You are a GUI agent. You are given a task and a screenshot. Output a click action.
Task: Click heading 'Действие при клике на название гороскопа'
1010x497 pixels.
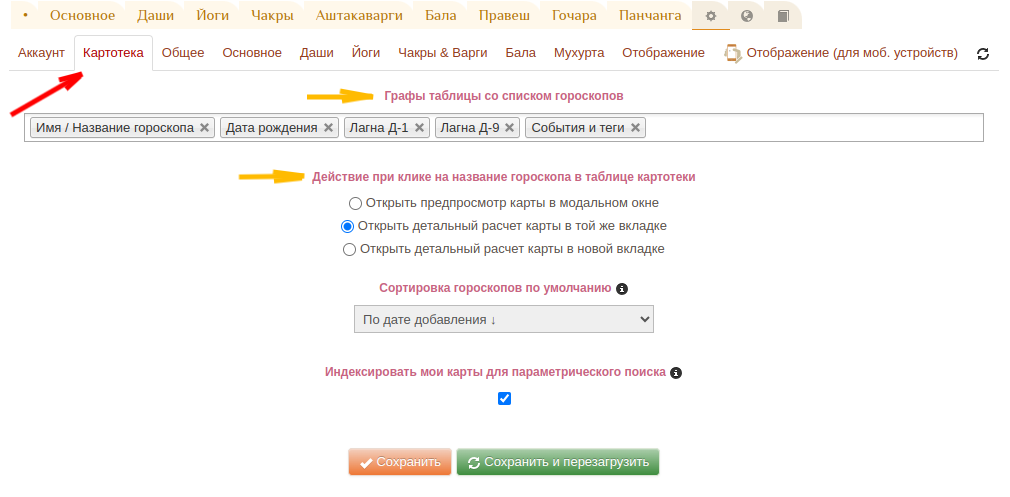coord(504,177)
